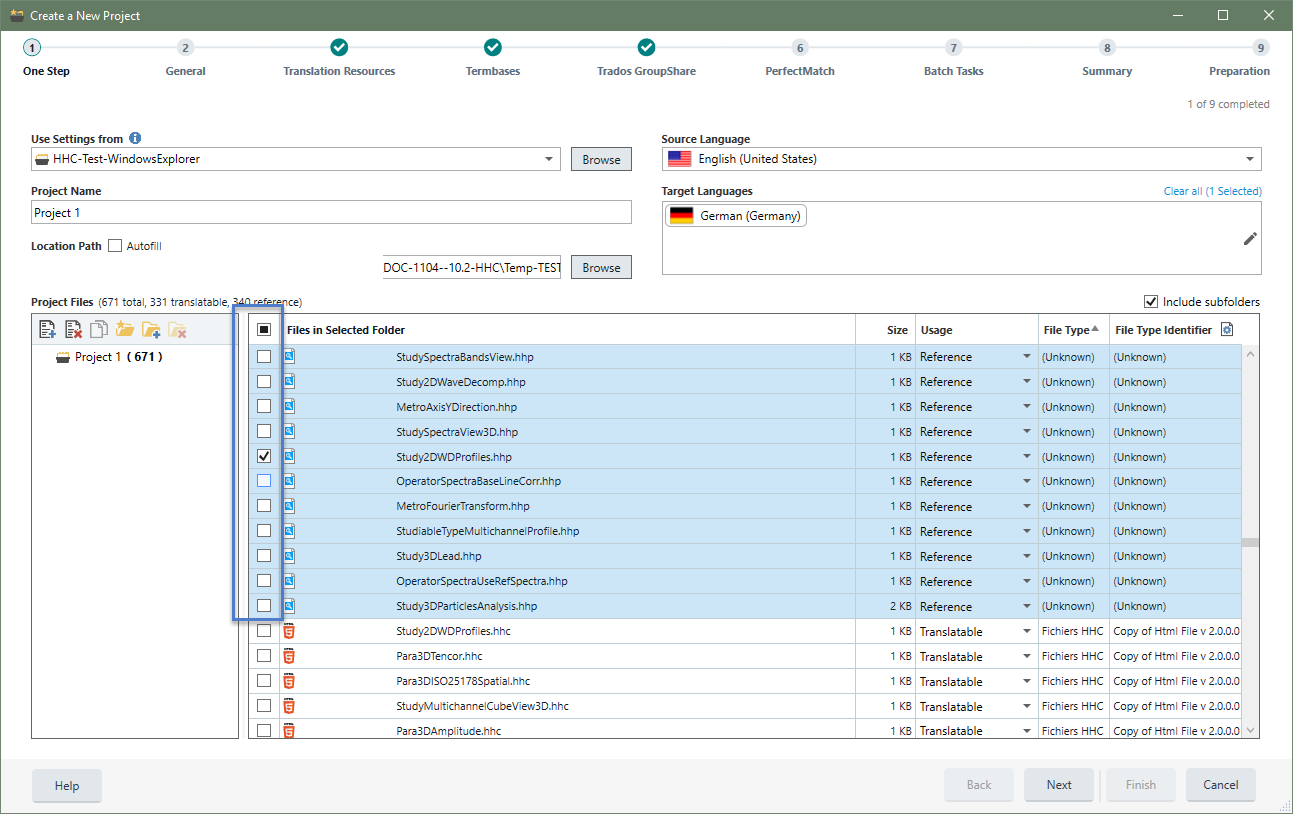Viewport: 1293px width, 814px height.
Task: Enable the Autofill checkbox
Action: (115, 246)
